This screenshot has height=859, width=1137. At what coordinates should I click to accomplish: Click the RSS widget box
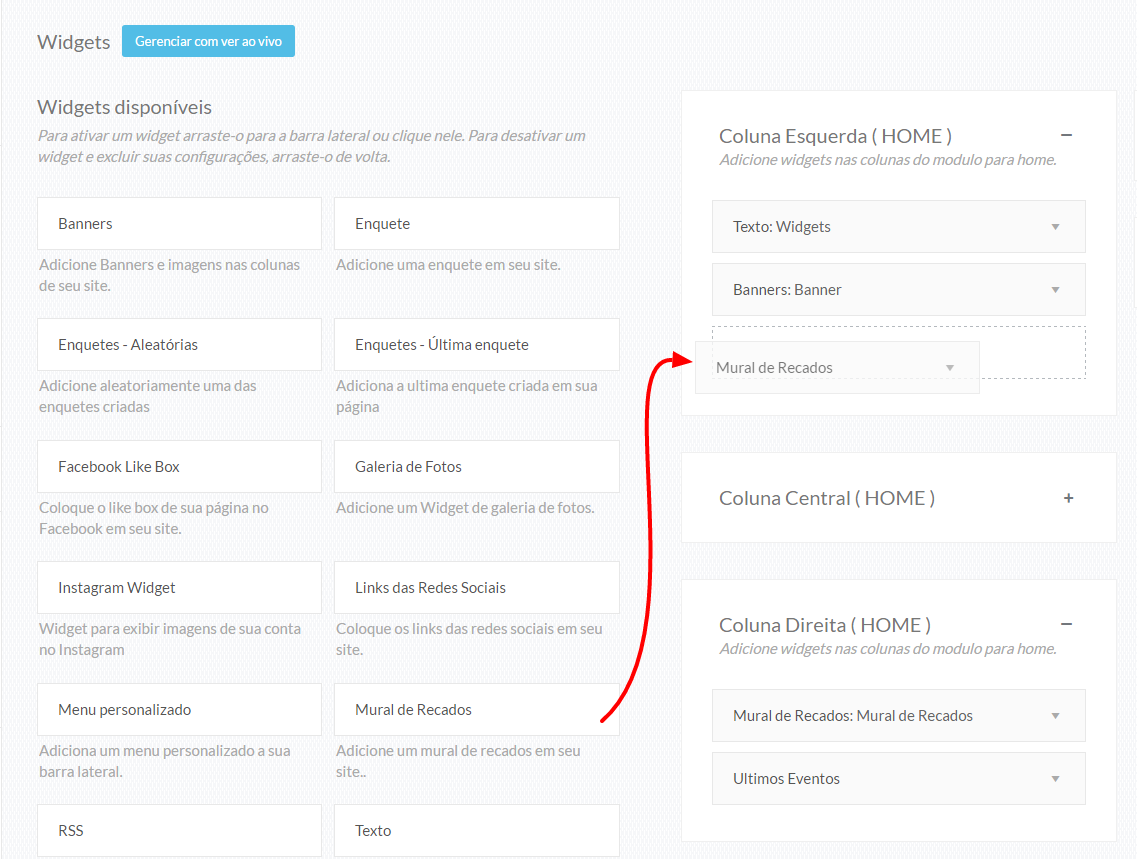click(179, 830)
